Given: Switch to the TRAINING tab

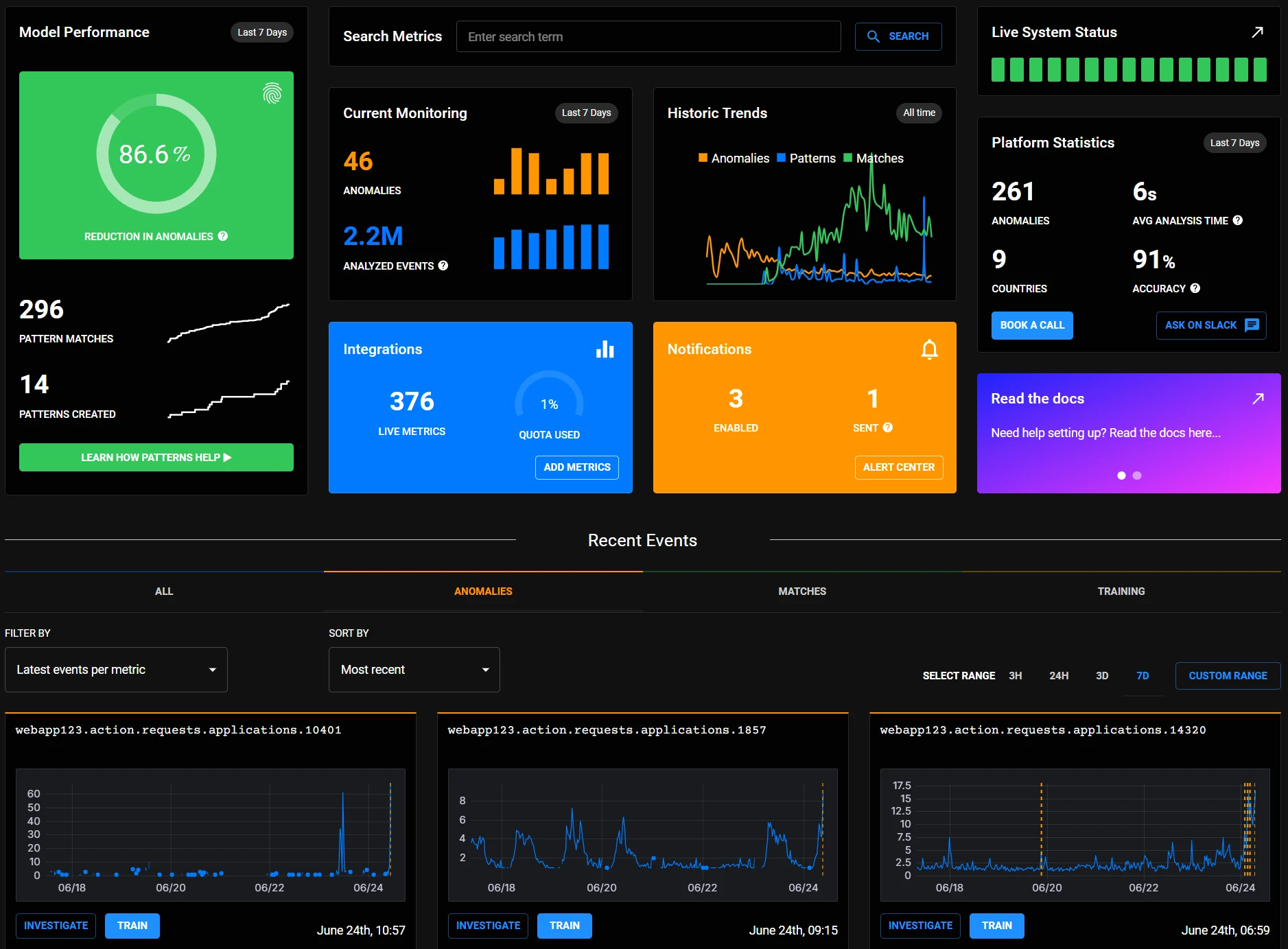Looking at the screenshot, I should [x=1121, y=591].
